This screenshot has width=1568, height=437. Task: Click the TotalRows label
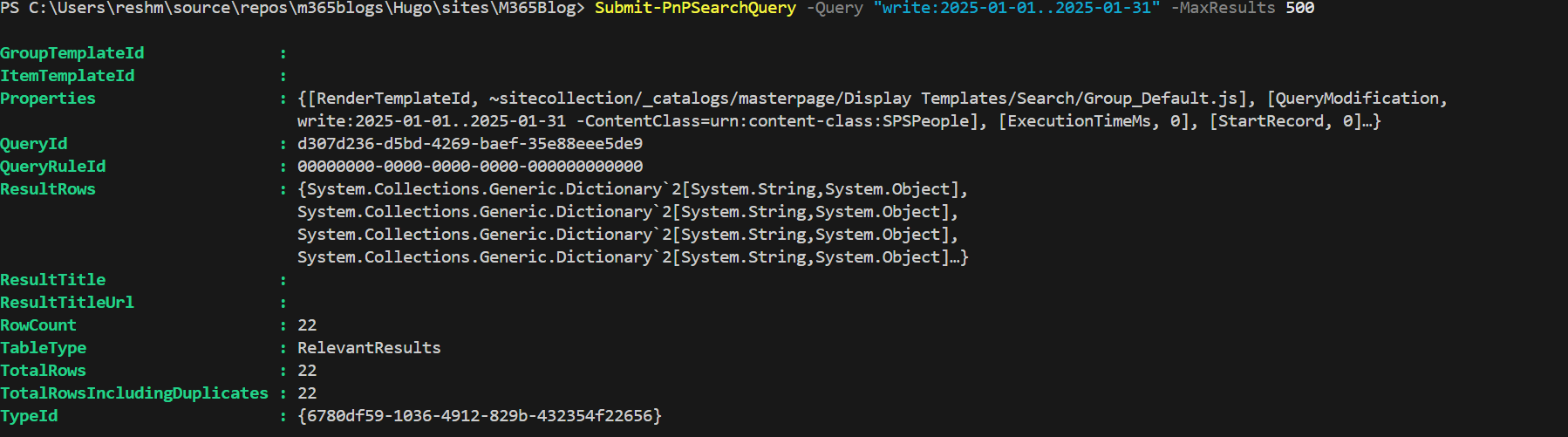pyautogui.click(x=44, y=371)
